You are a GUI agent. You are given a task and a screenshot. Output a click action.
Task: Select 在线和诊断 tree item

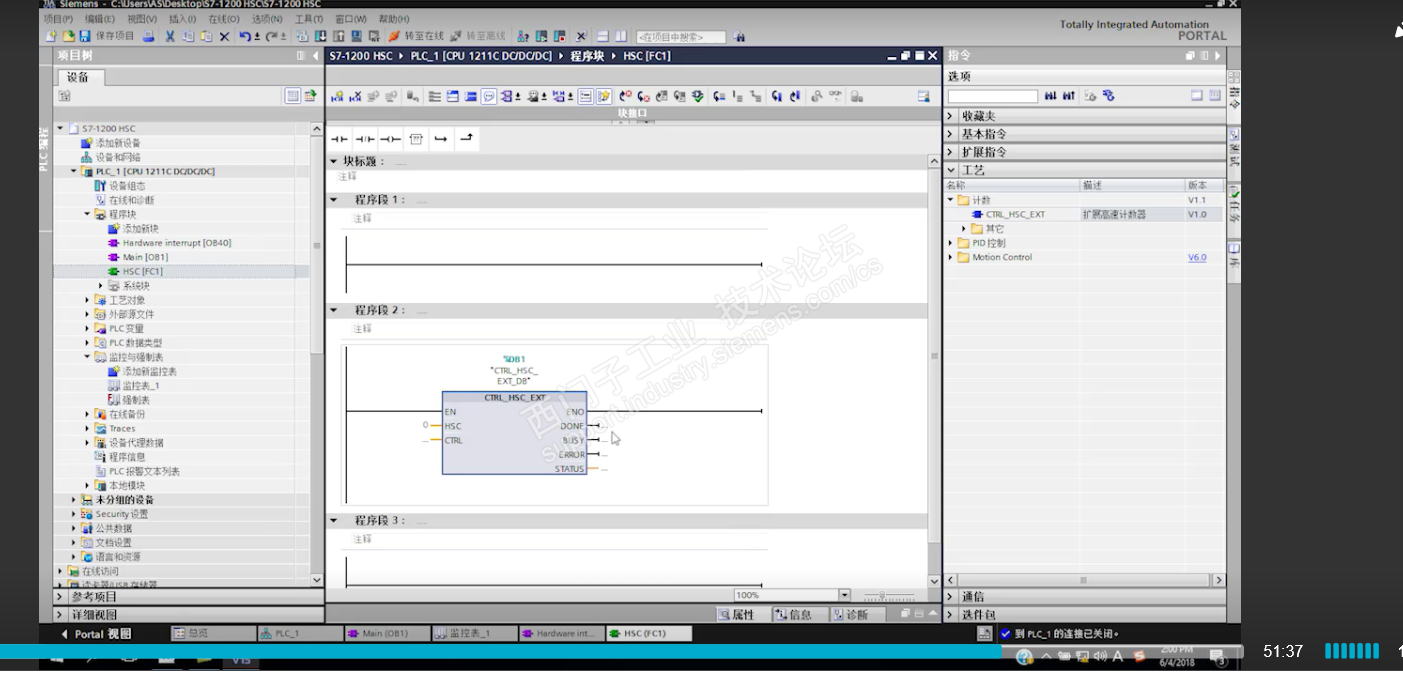(131, 200)
